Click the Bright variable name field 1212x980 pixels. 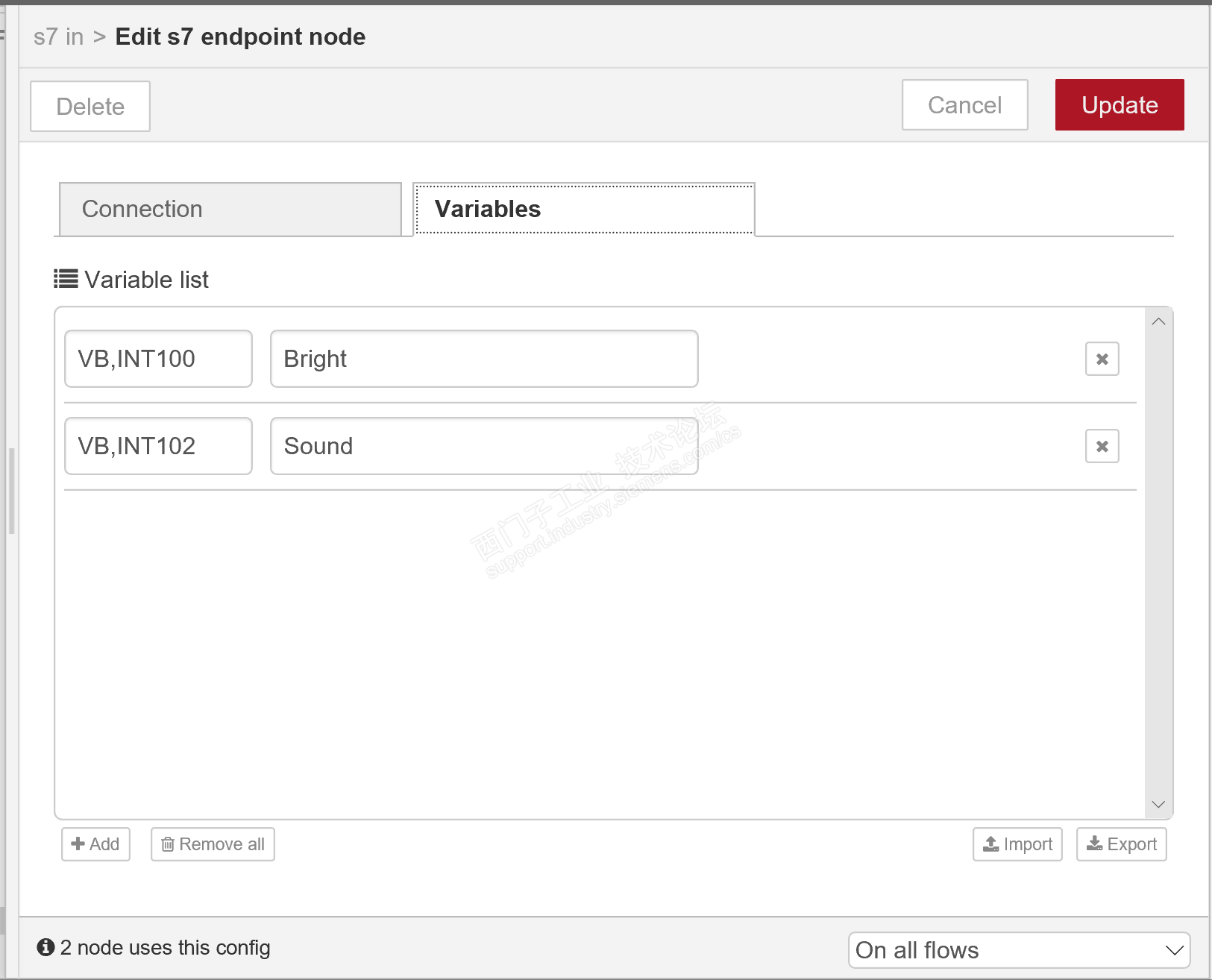pos(483,359)
